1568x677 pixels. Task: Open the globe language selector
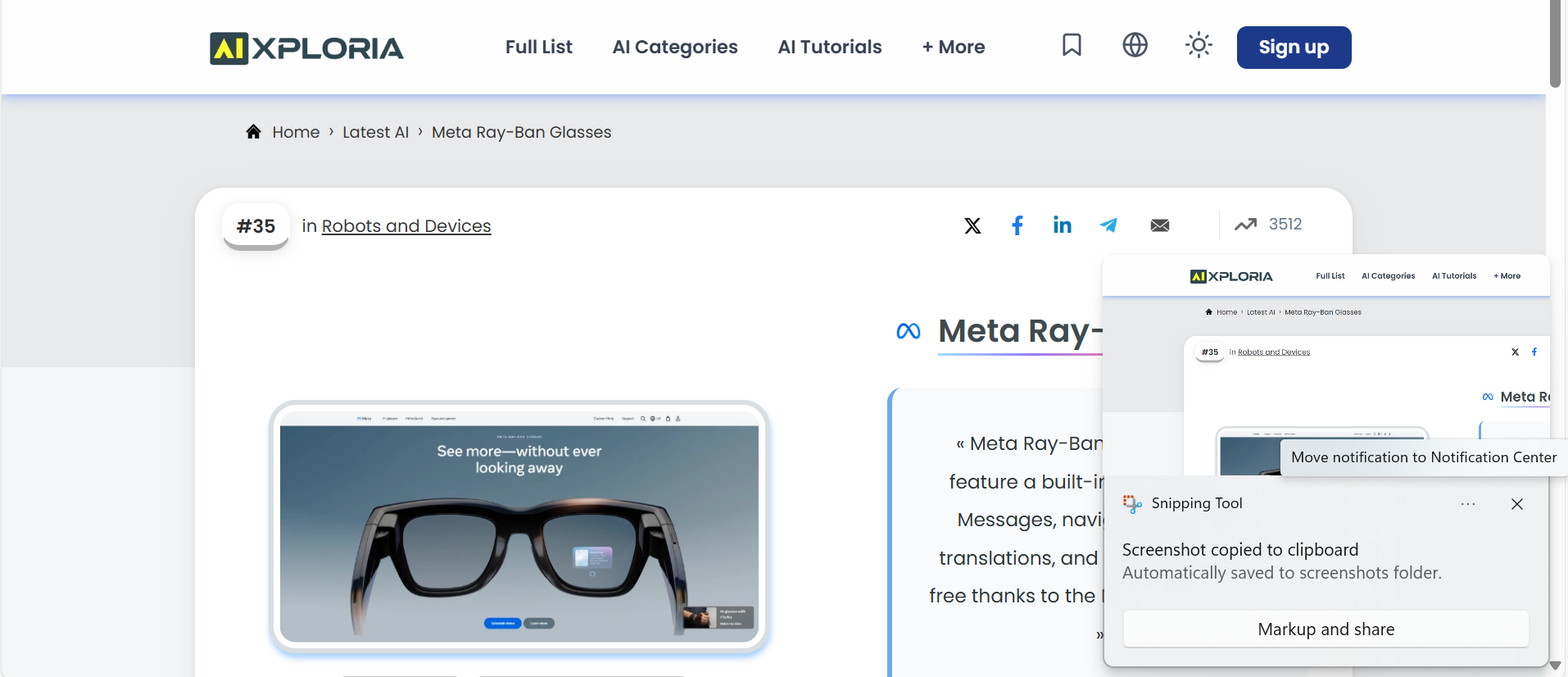[1135, 45]
